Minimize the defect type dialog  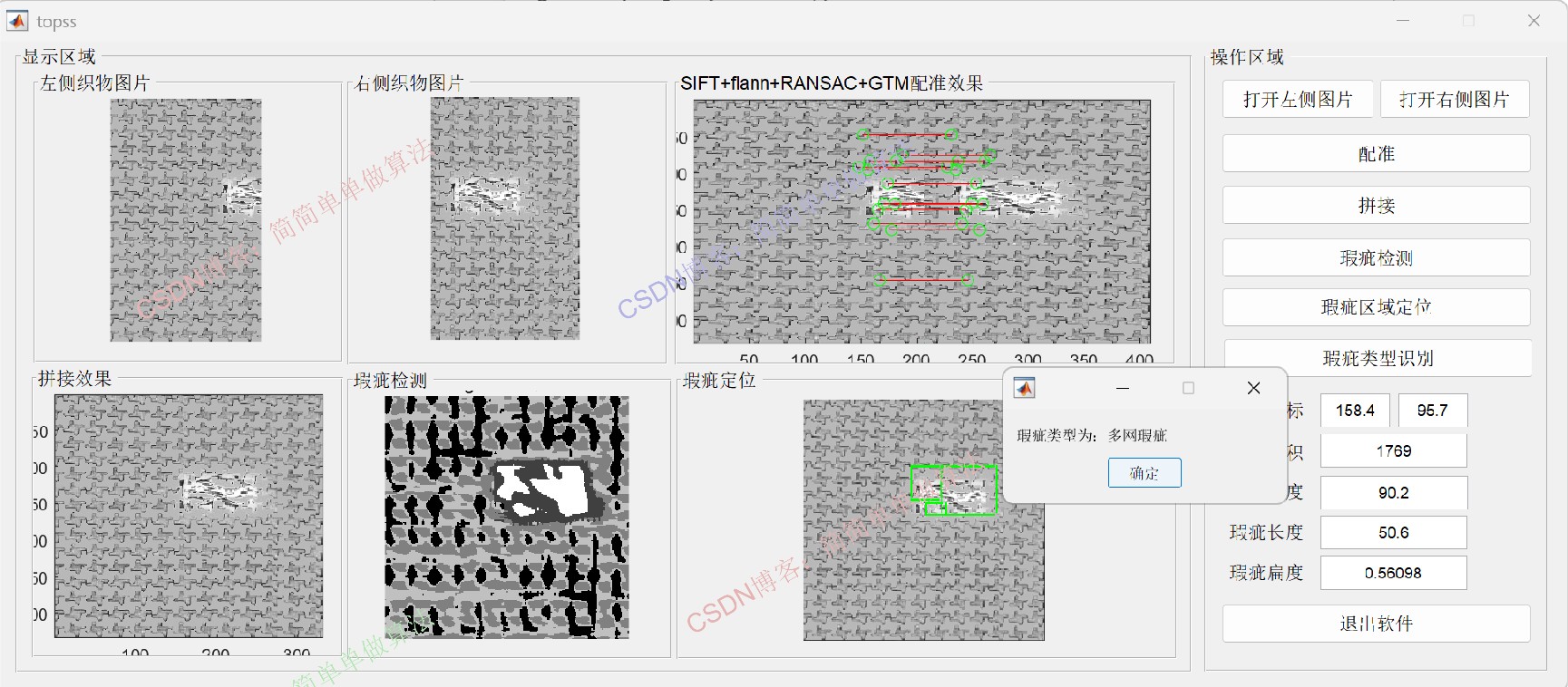pyautogui.click(x=1123, y=388)
